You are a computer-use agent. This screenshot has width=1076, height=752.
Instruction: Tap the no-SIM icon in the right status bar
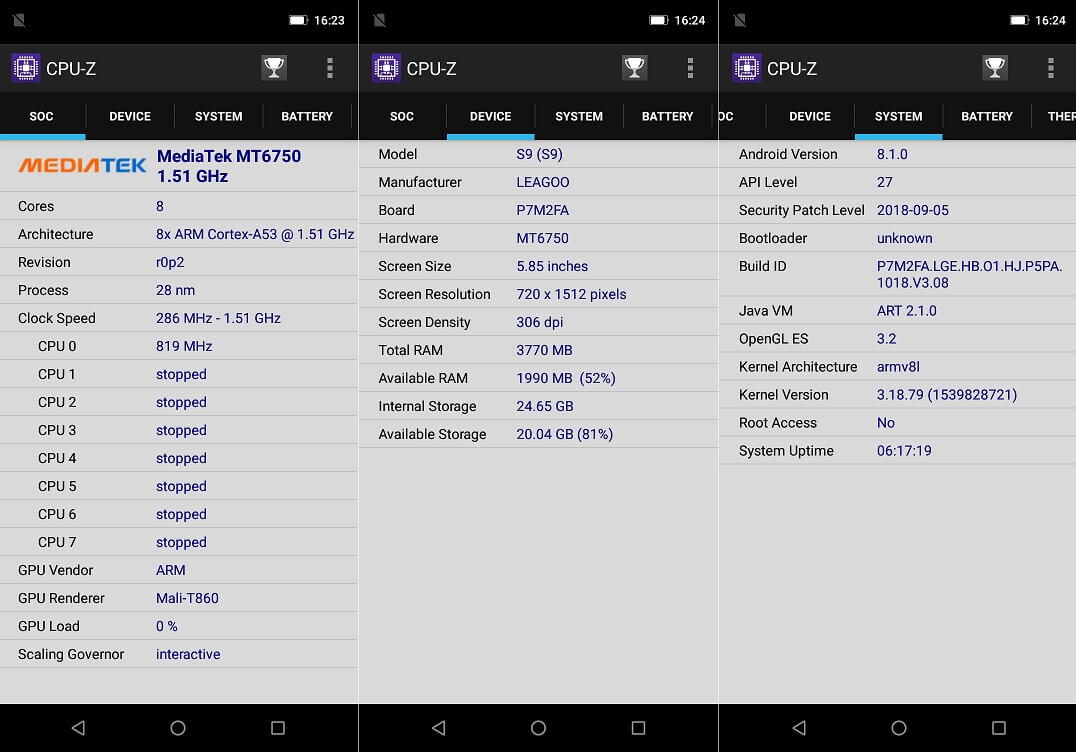click(x=740, y=20)
